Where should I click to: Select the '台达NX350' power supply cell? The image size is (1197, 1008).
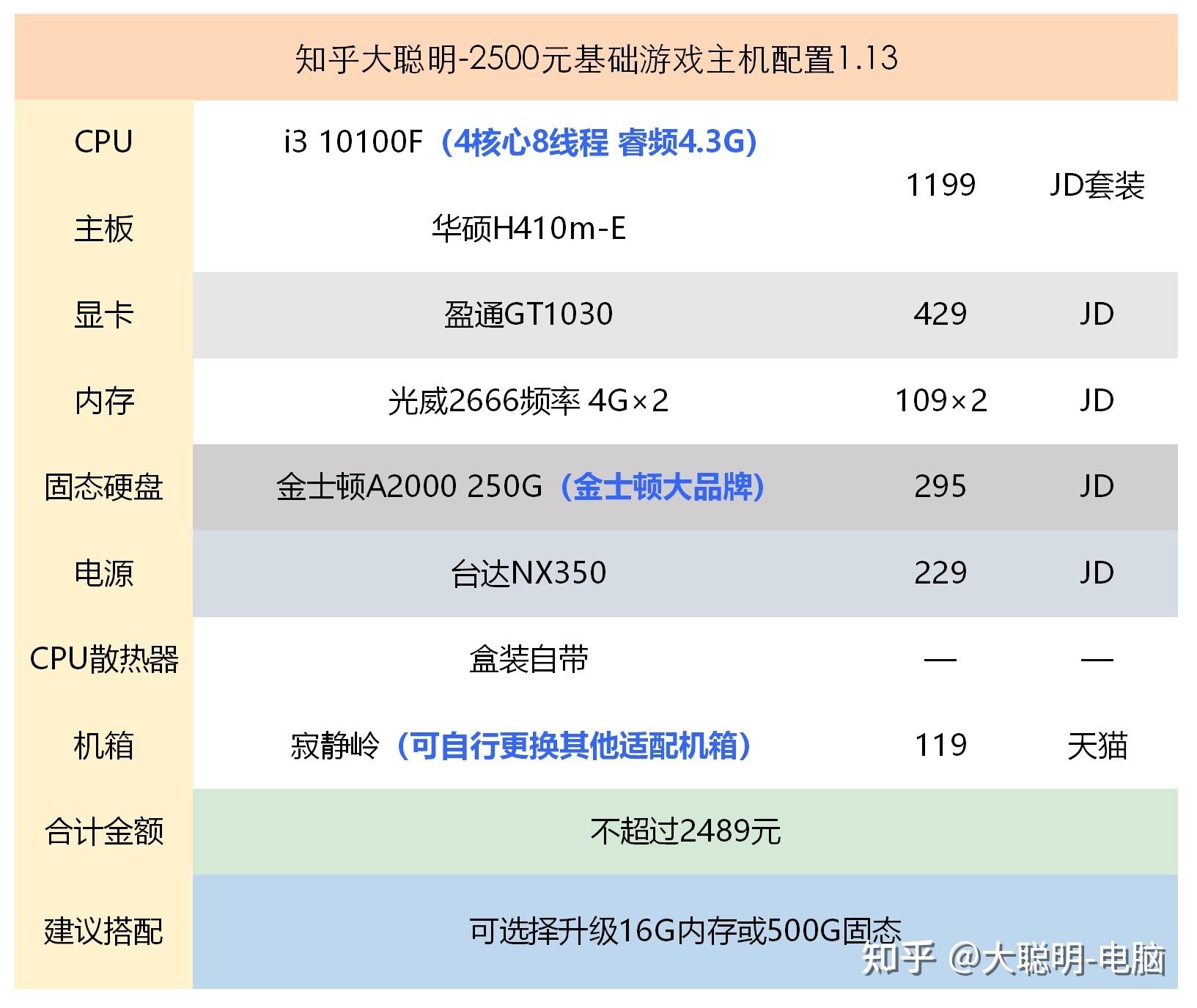pyautogui.click(x=528, y=573)
